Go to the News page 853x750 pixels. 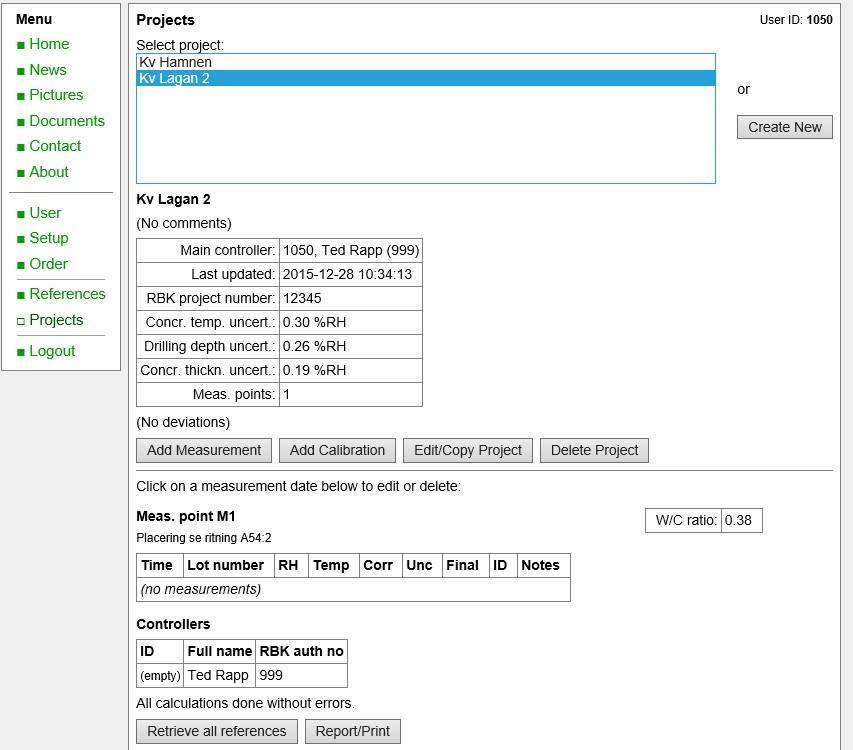tap(48, 70)
